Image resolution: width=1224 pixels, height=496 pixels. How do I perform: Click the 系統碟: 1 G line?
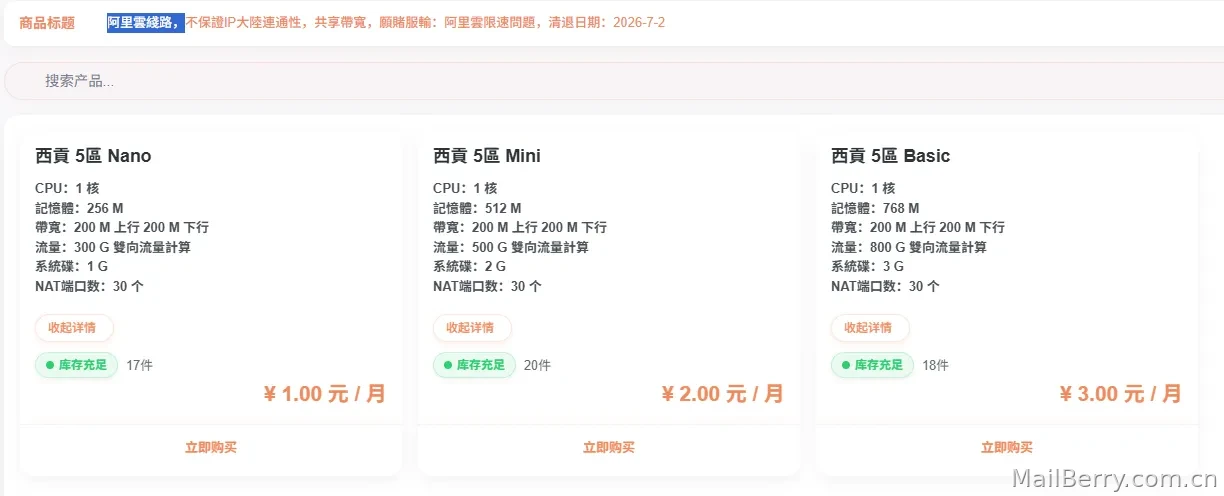[71, 267]
